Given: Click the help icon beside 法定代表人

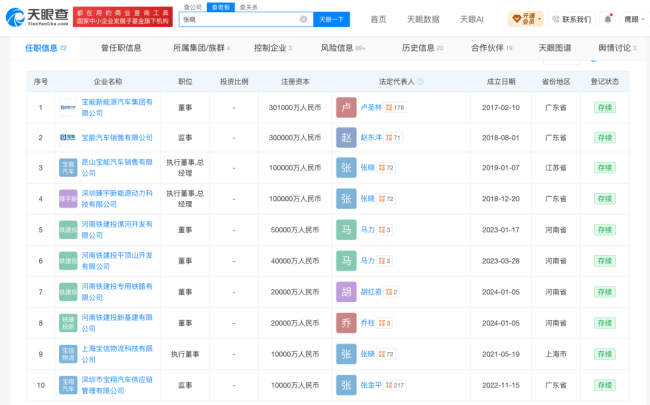Looking at the screenshot, I should pyautogui.click(x=420, y=82).
